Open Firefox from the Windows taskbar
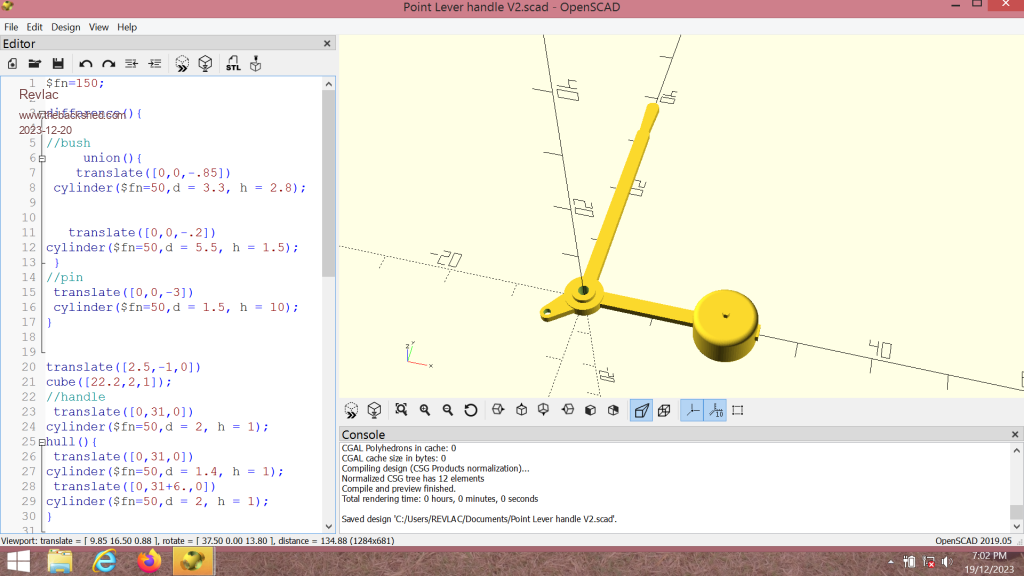This screenshot has width=1024, height=576. coord(150,561)
